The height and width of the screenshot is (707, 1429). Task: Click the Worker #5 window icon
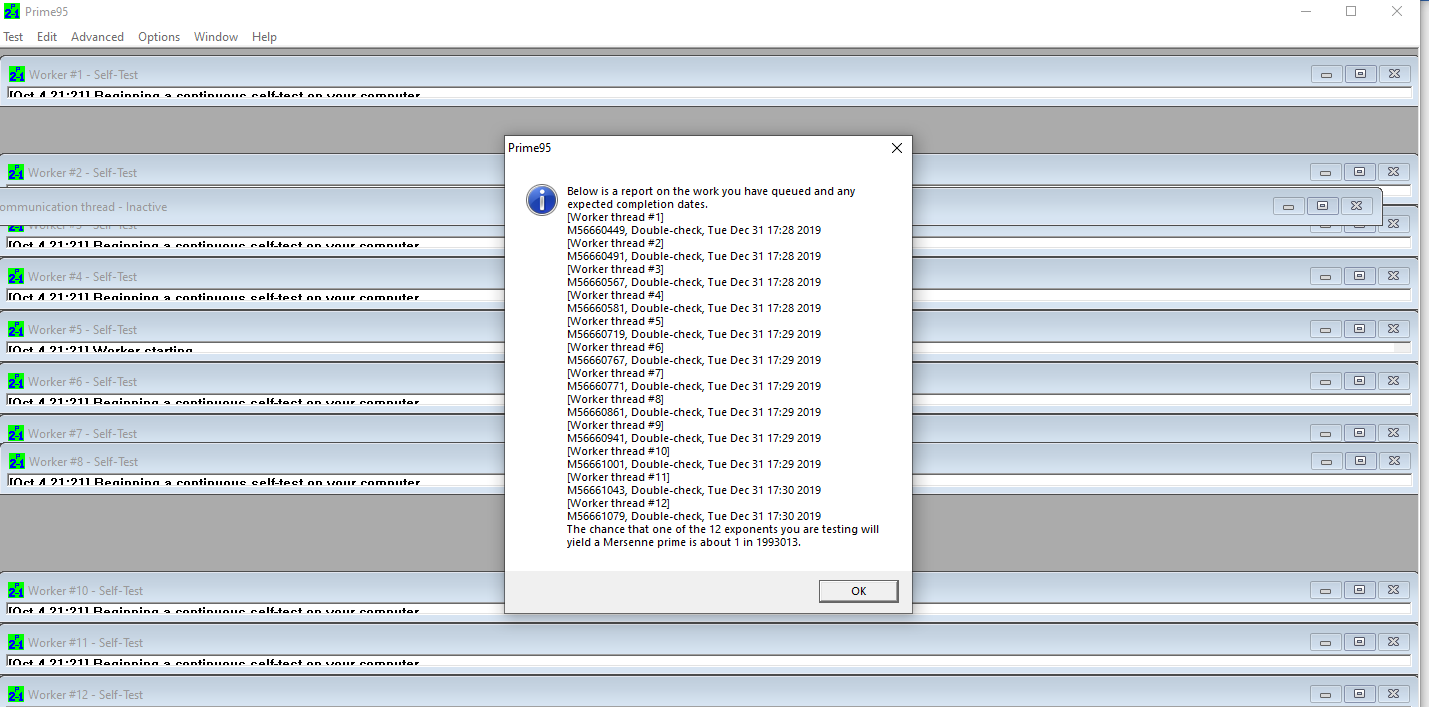(x=16, y=329)
